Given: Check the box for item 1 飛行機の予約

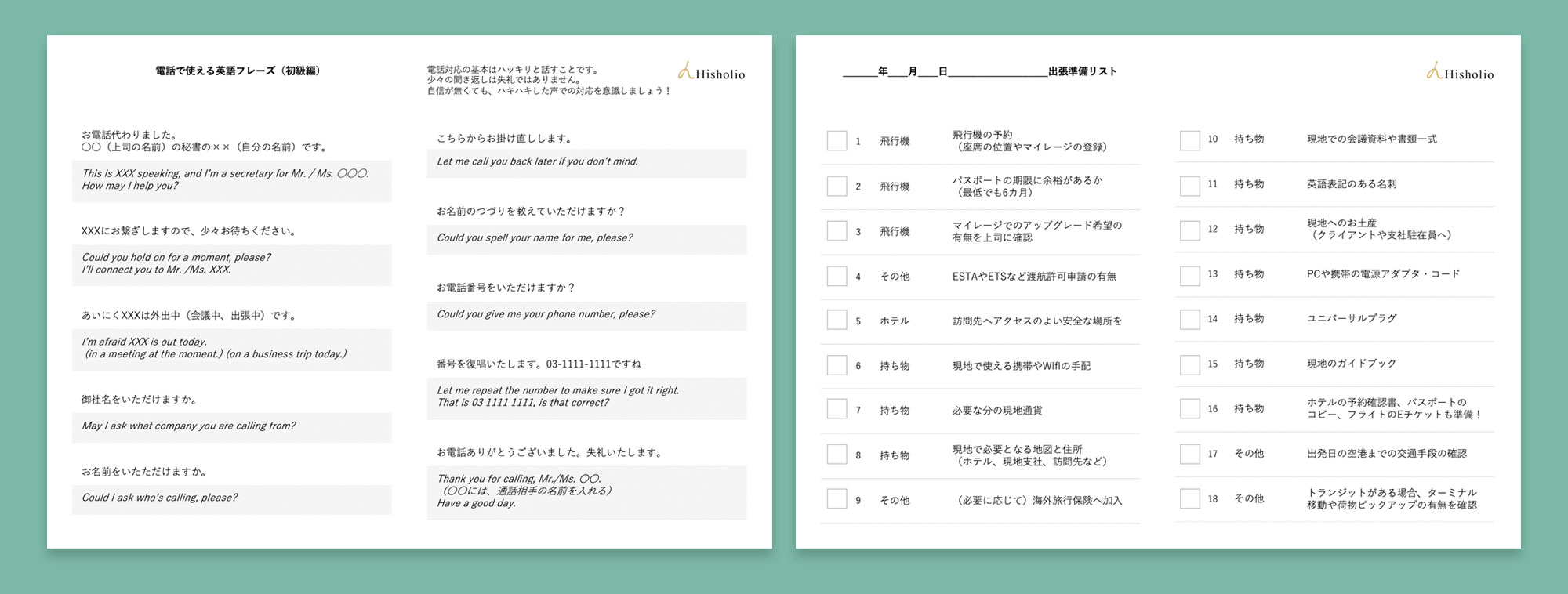Looking at the screenshot, I should point(837,141).
